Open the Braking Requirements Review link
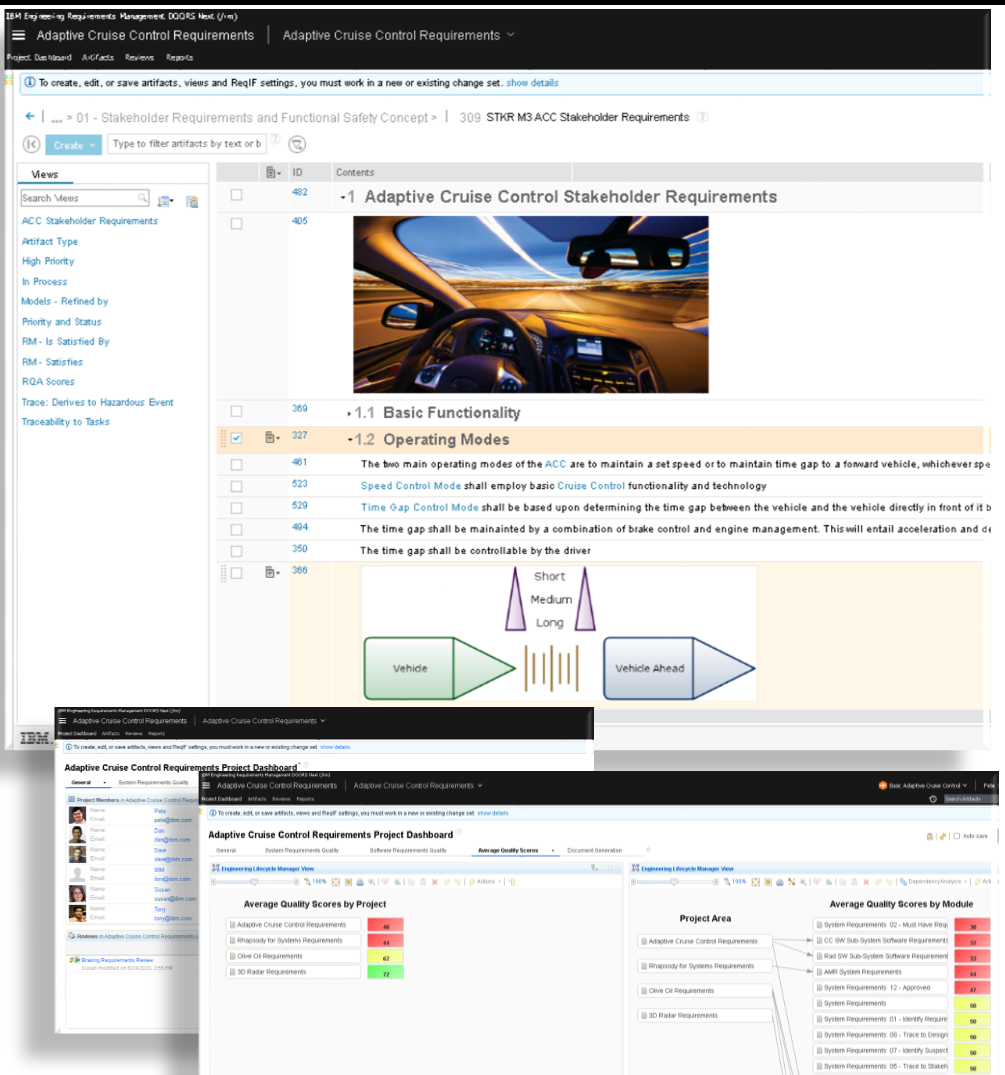The image size is (1005, 1075). coord(117,960)
